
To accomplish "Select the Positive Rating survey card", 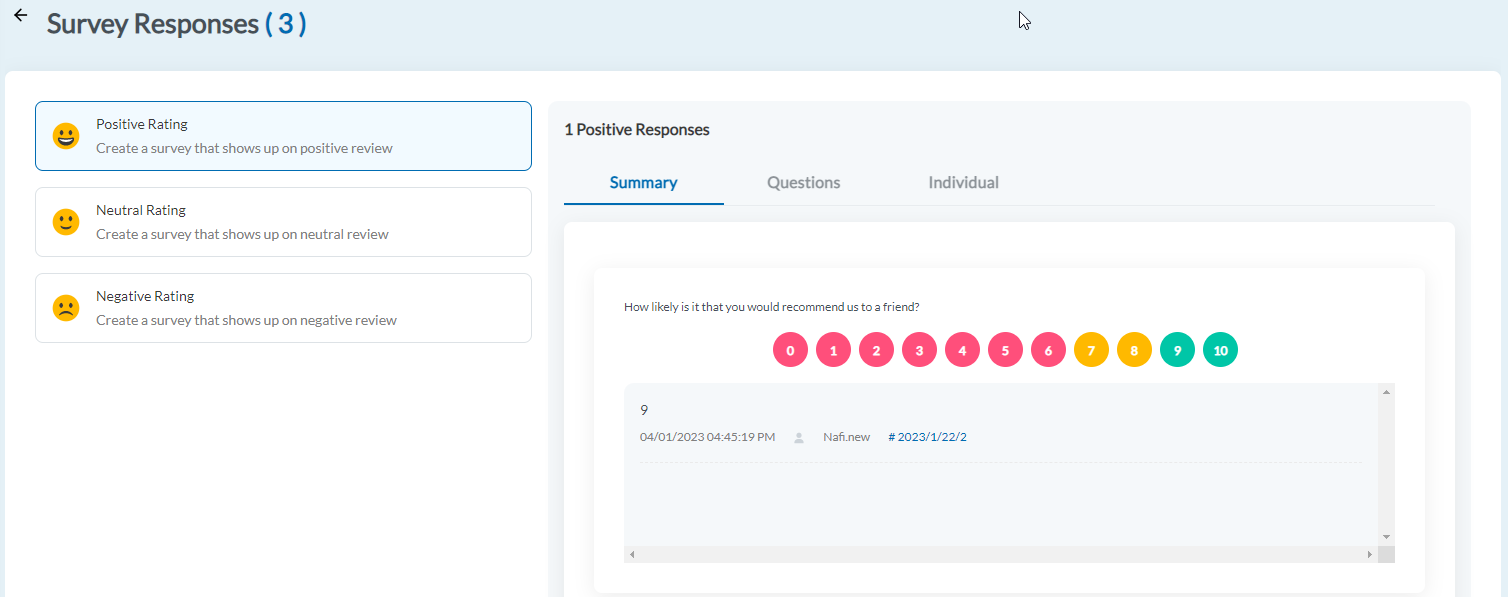I will (283, 136).
